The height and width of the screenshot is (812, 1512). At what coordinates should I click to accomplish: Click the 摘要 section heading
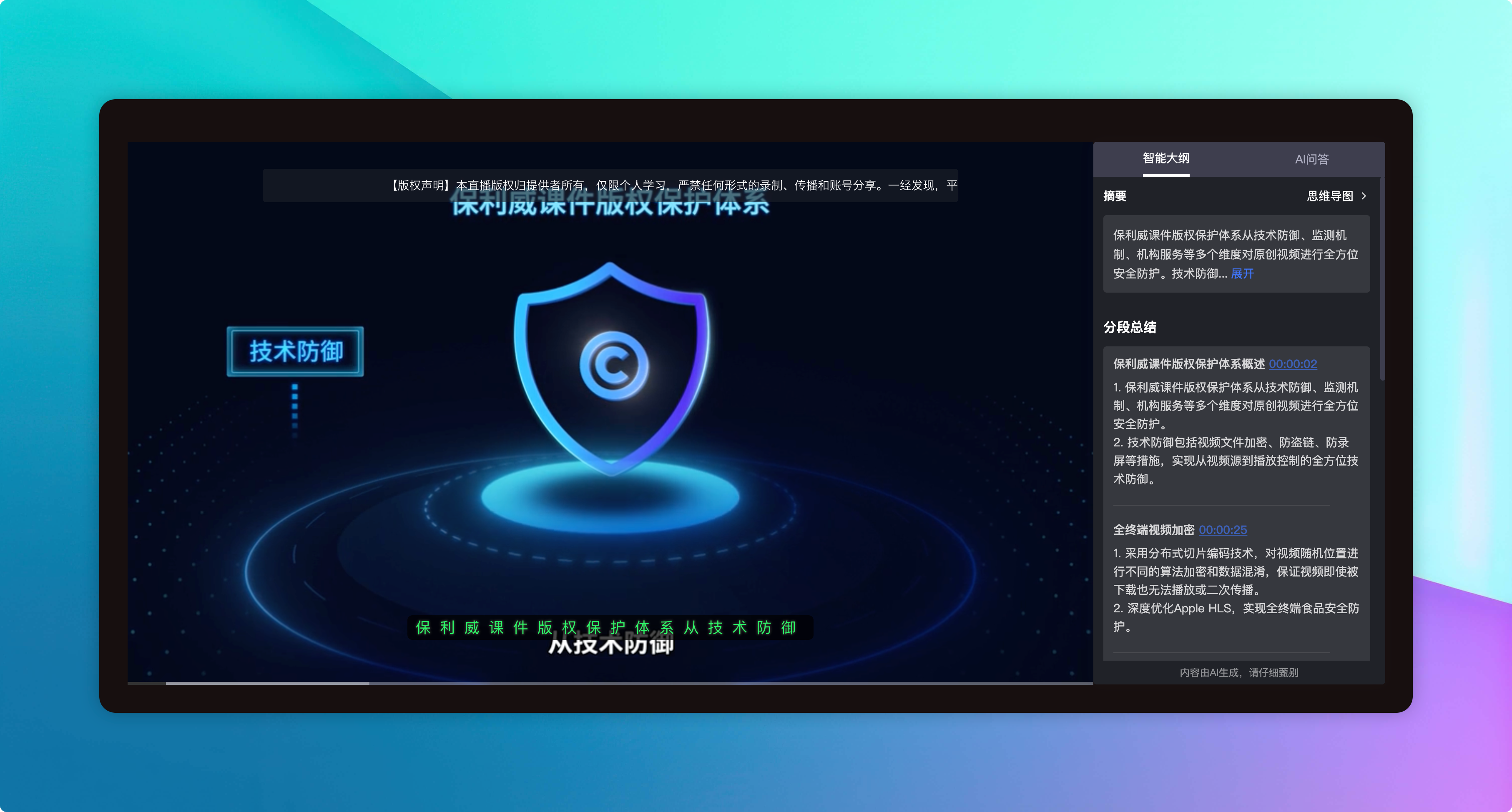coord(1115,196)
